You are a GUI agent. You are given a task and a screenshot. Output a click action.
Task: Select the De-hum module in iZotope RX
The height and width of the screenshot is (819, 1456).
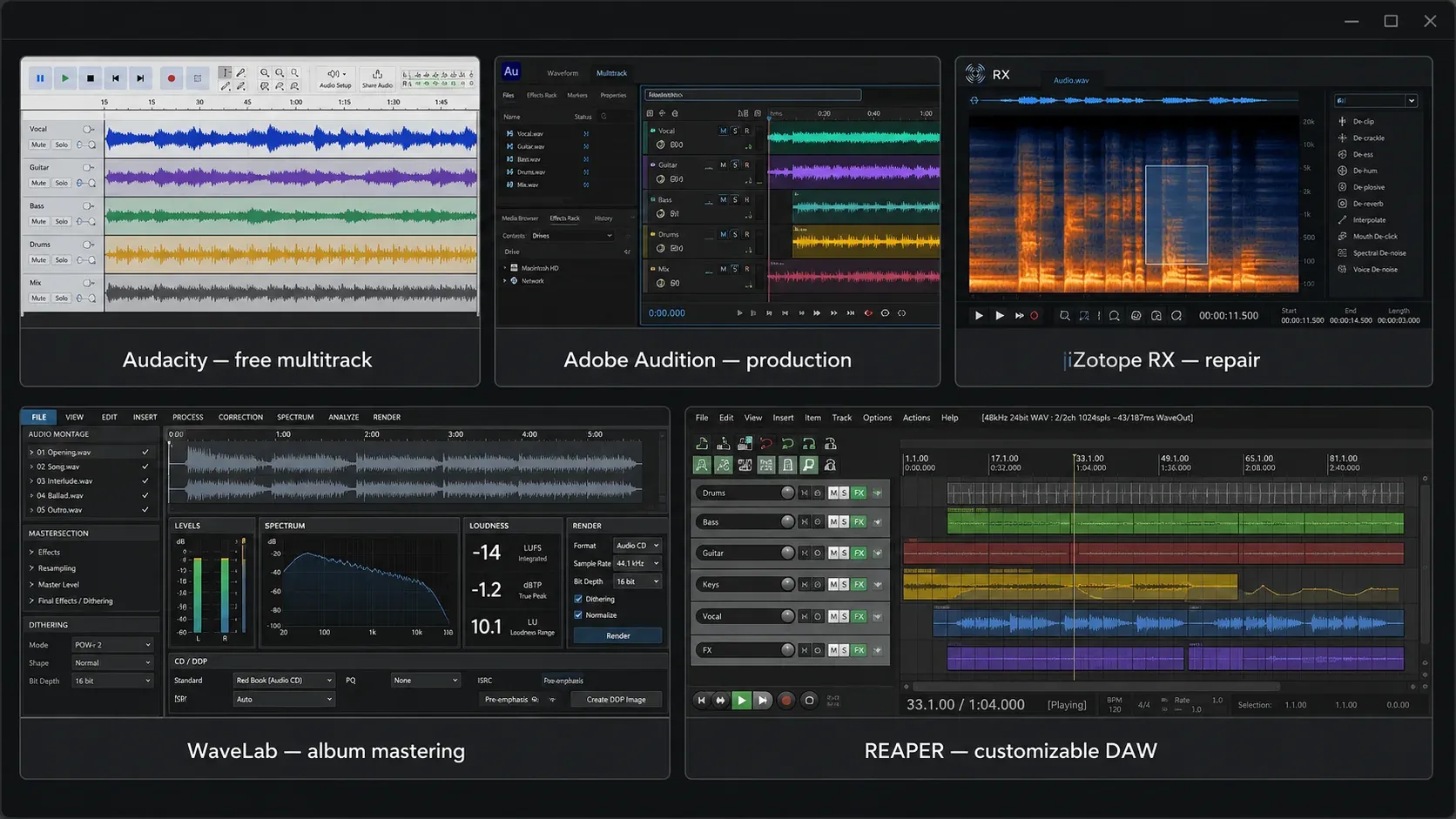coord(1365,171)
